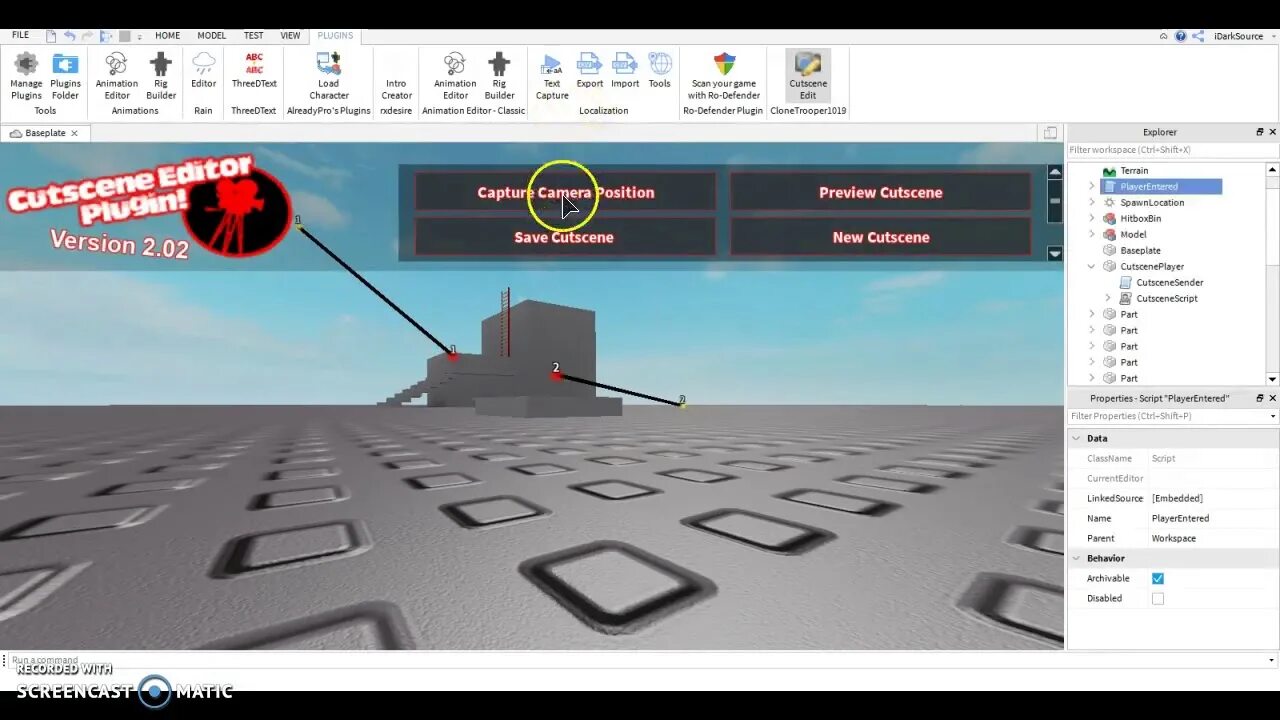The height and width of the screenshot is (720, 1280).
Task: Scan your game with Ro-Defender
Action: [x=724, y=76]
